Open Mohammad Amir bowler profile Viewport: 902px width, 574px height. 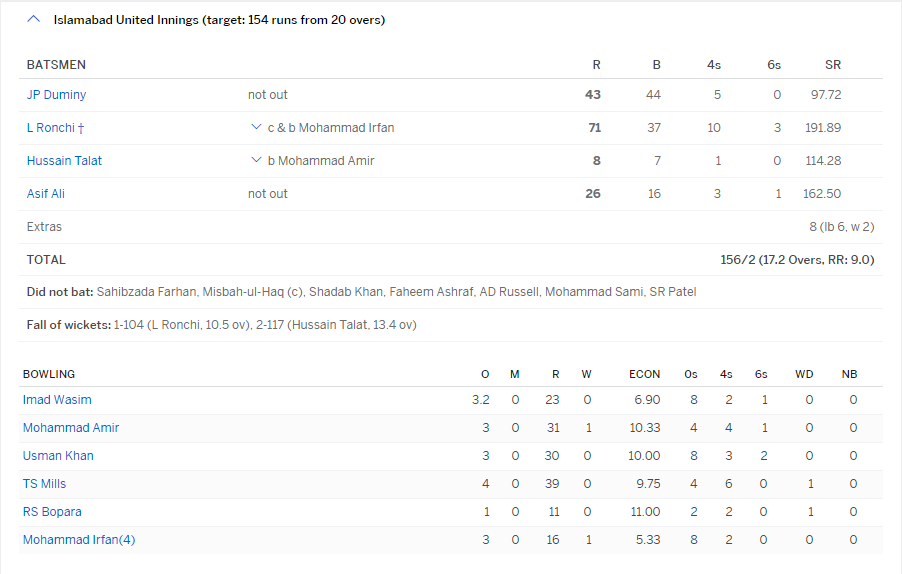[x=71, y=428]
